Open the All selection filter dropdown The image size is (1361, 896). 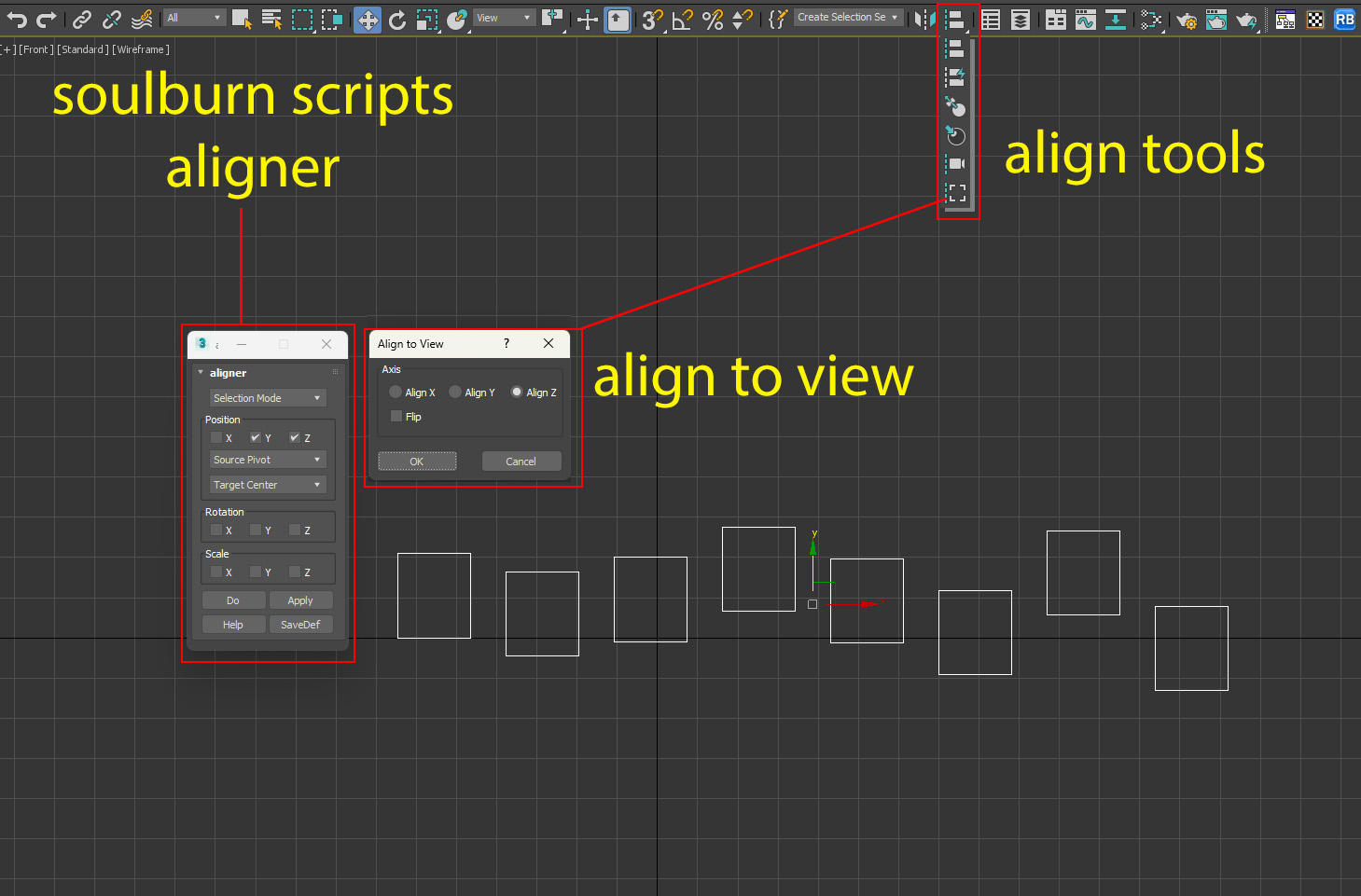click(x=195, y=18)
